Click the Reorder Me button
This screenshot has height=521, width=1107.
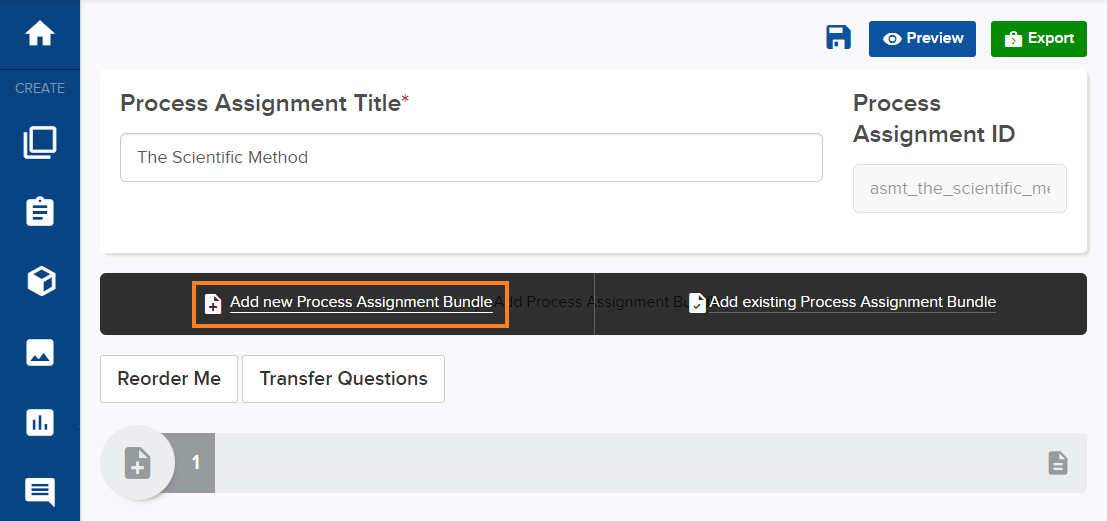(x=169, y=379)
